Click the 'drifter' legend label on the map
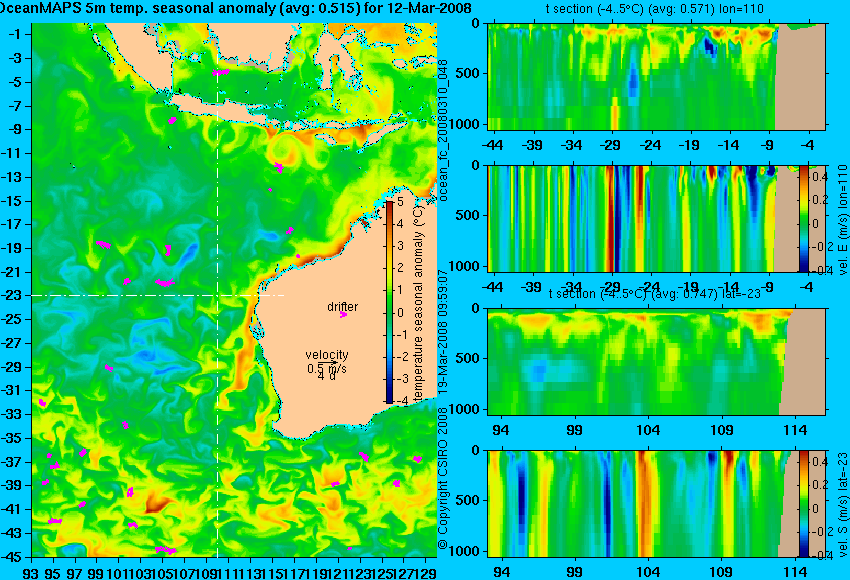The width and height of the screenshot is (850, 580). [x=343, y=306]
